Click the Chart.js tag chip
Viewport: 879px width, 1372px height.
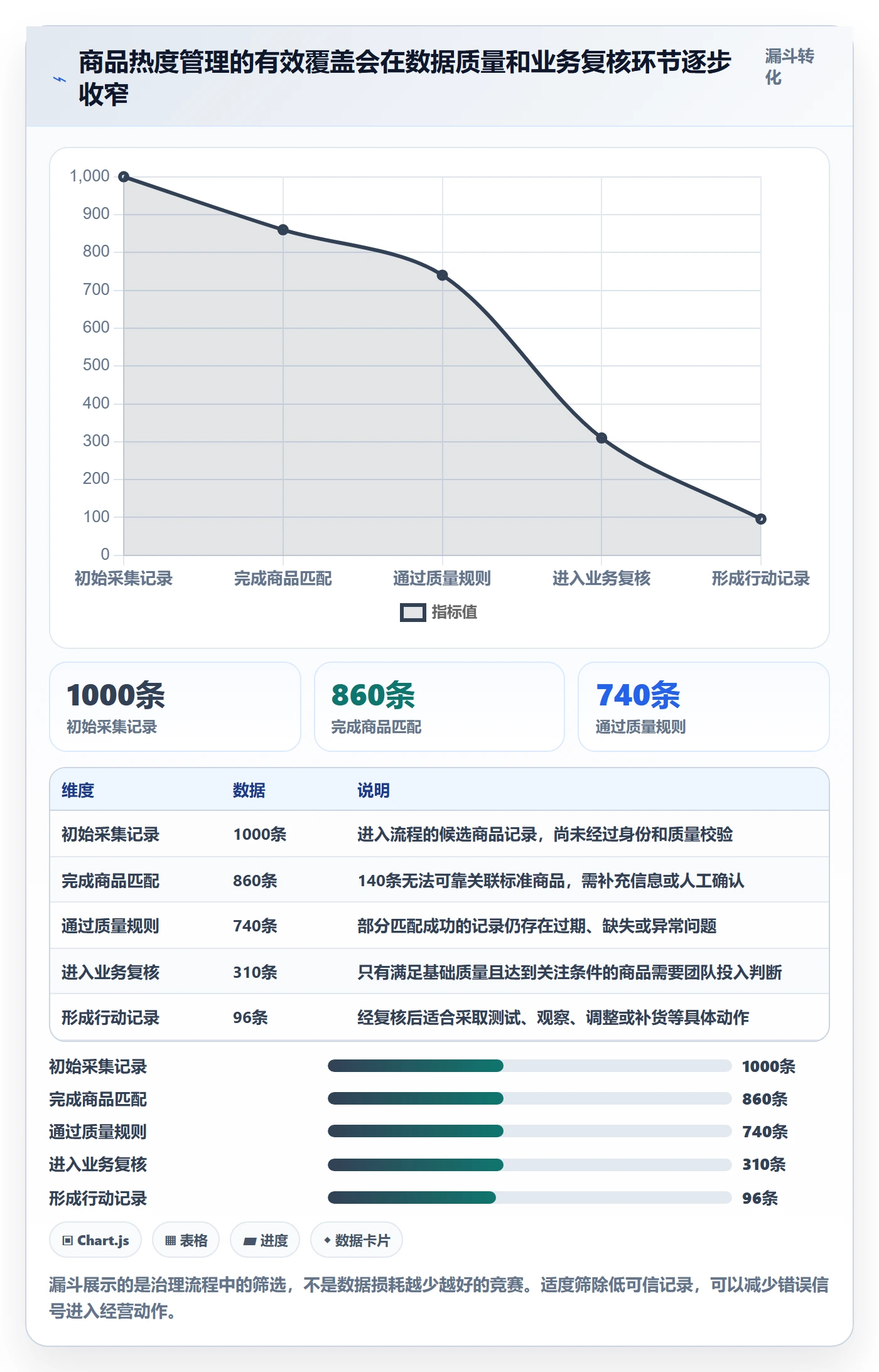tap(95, 1240)
